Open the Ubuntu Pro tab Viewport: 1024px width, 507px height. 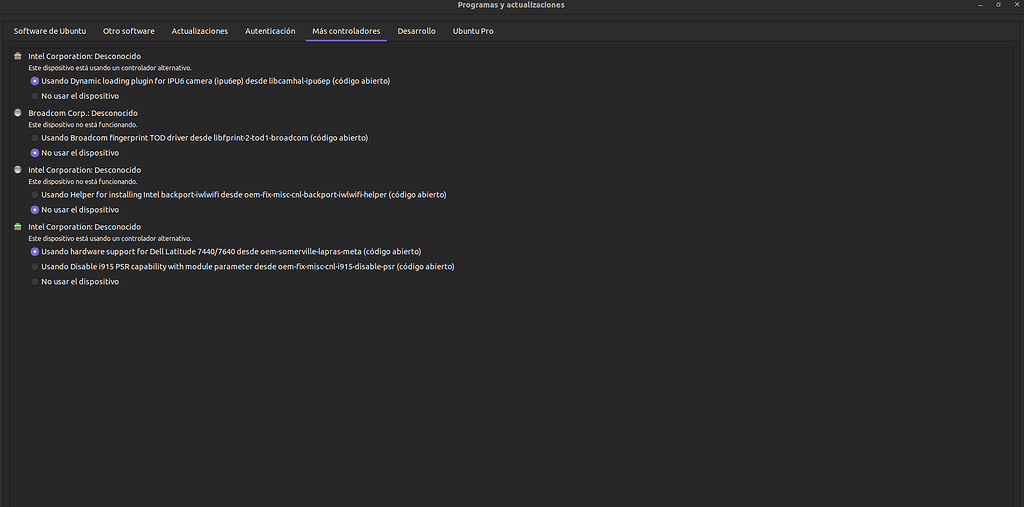(473, 31)
